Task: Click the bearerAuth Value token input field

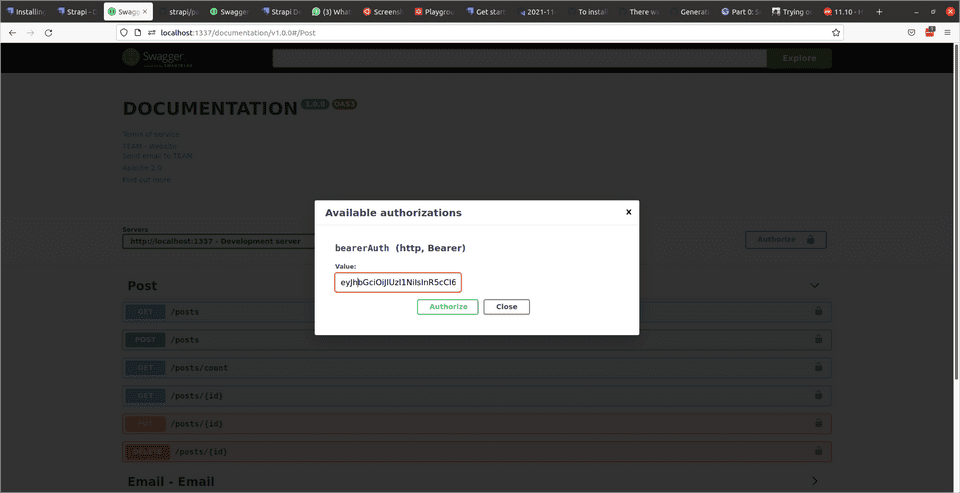Action: point(398,282)
